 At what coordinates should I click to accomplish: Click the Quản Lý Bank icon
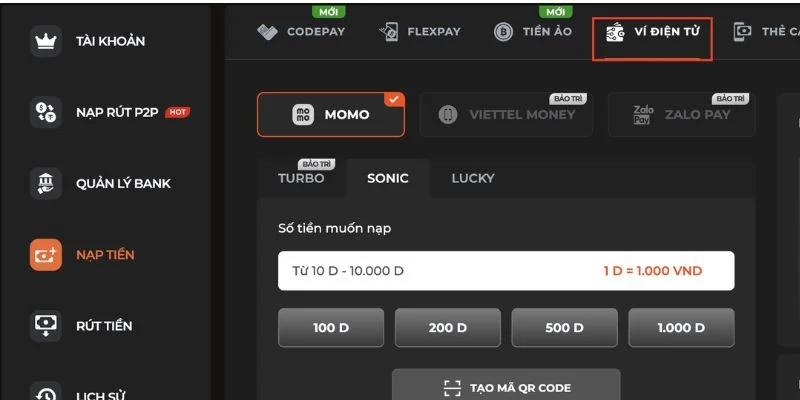[x=45, y=184]
